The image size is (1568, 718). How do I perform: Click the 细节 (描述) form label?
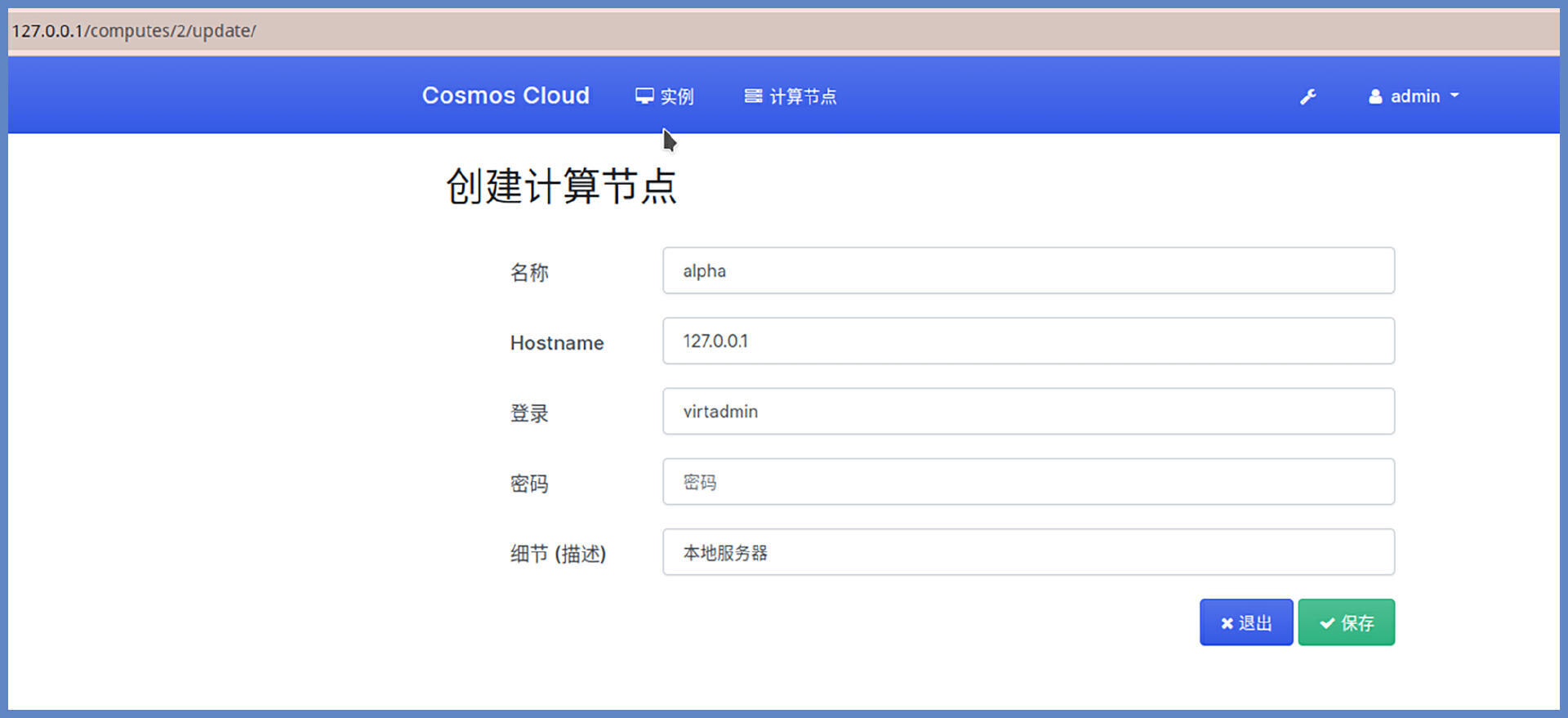click(558, 554)
